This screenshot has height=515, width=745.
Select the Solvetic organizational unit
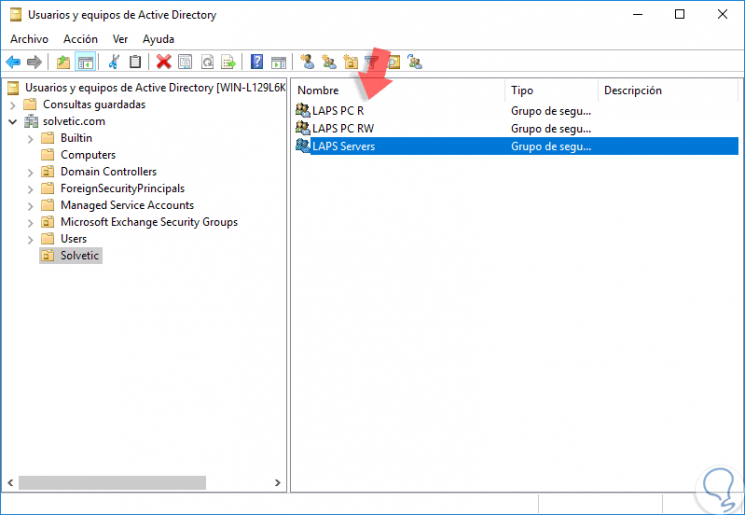point(79,255)
